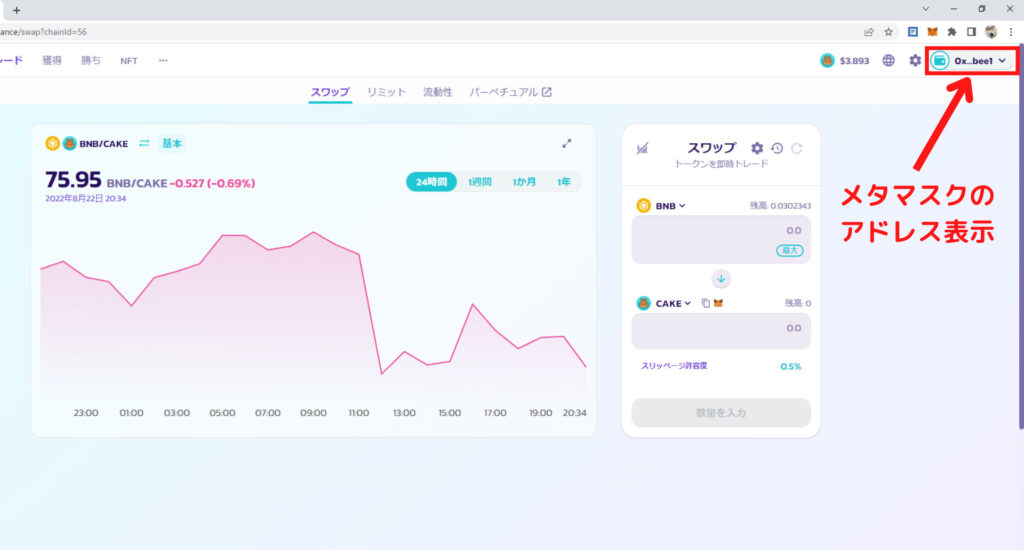Switch to the リミット tab
The height and width of the screenshot is (550, 1024).
(386, 92)
